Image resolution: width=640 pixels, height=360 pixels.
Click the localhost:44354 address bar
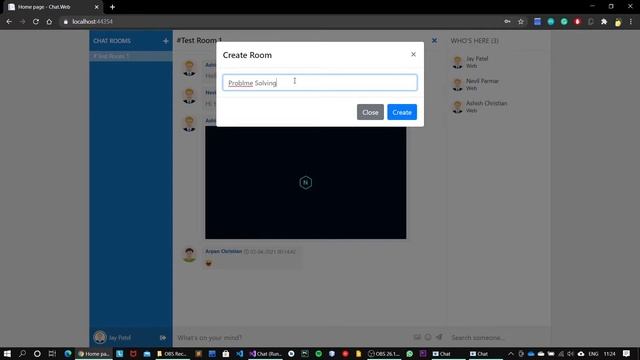282,22
